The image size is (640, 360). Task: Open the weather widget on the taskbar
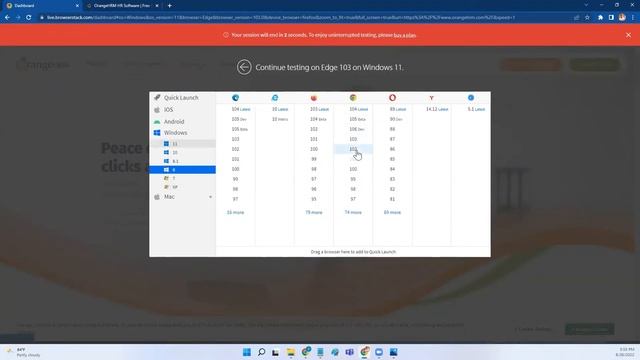tap(23, 352)
